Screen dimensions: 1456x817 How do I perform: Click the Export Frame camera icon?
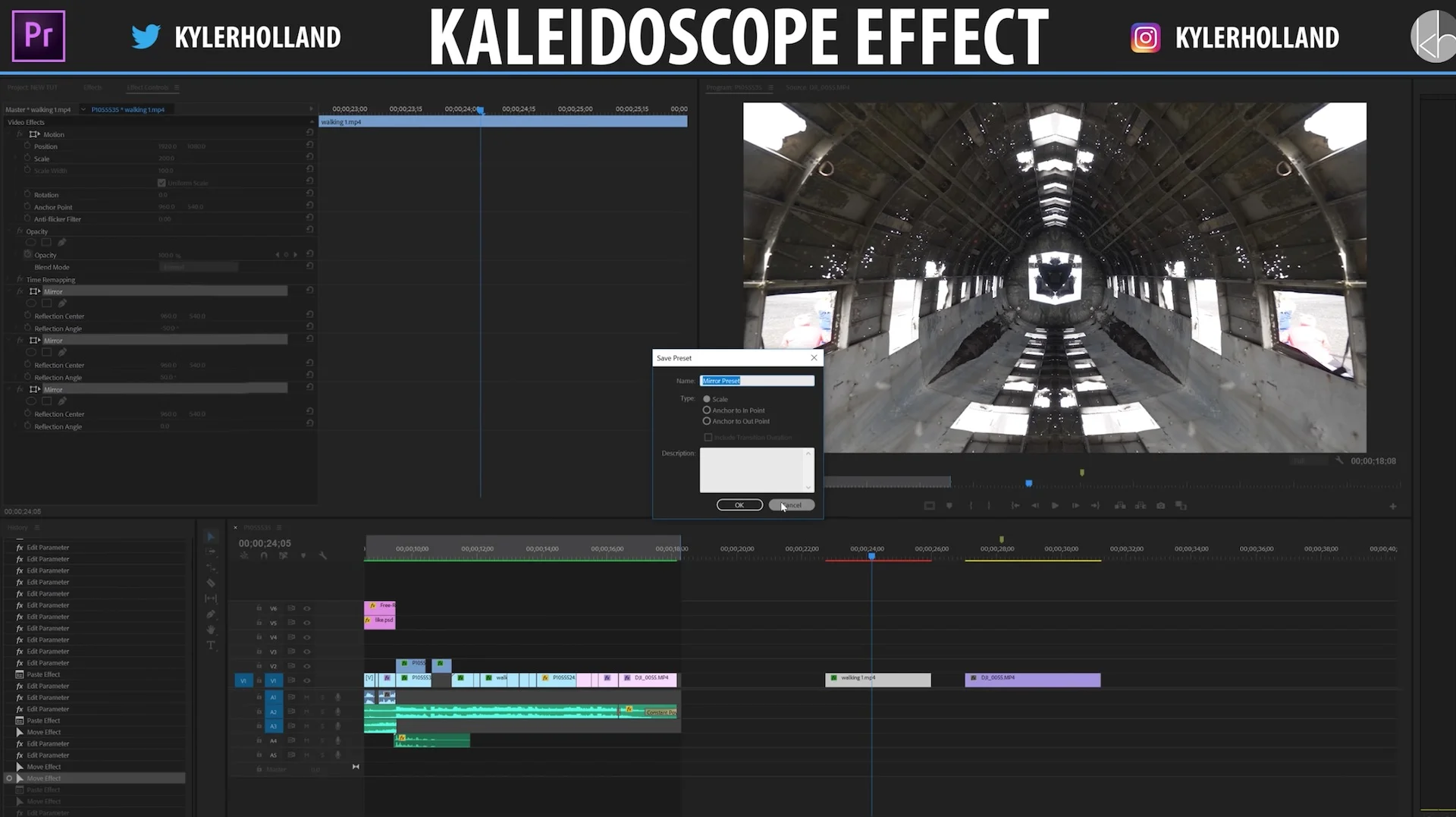coord(1160,505)
